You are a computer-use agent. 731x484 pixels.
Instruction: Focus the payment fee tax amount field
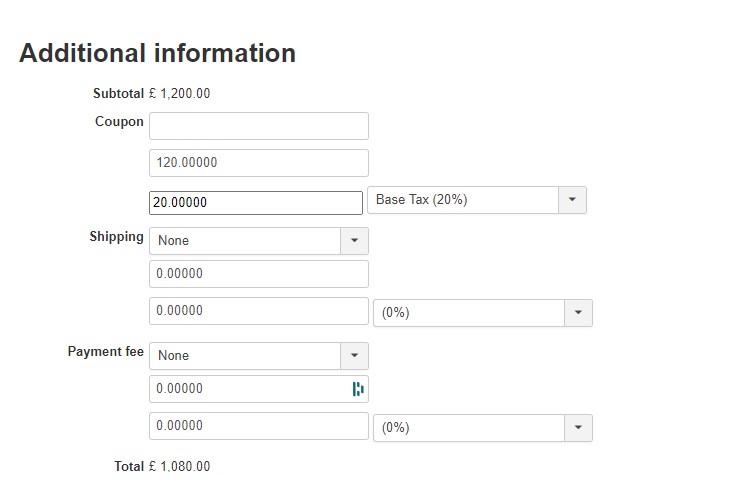click(x=258, y=426)
